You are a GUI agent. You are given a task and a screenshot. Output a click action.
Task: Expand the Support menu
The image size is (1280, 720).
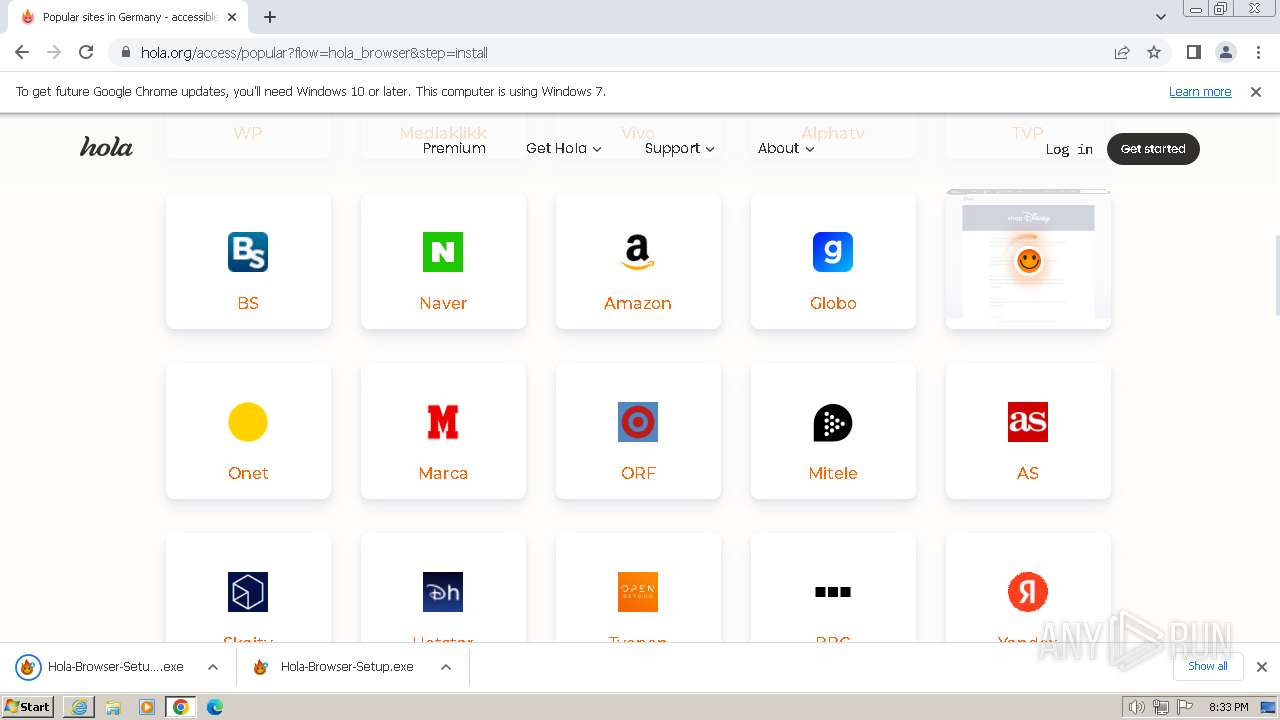click(x=680, y=148)
